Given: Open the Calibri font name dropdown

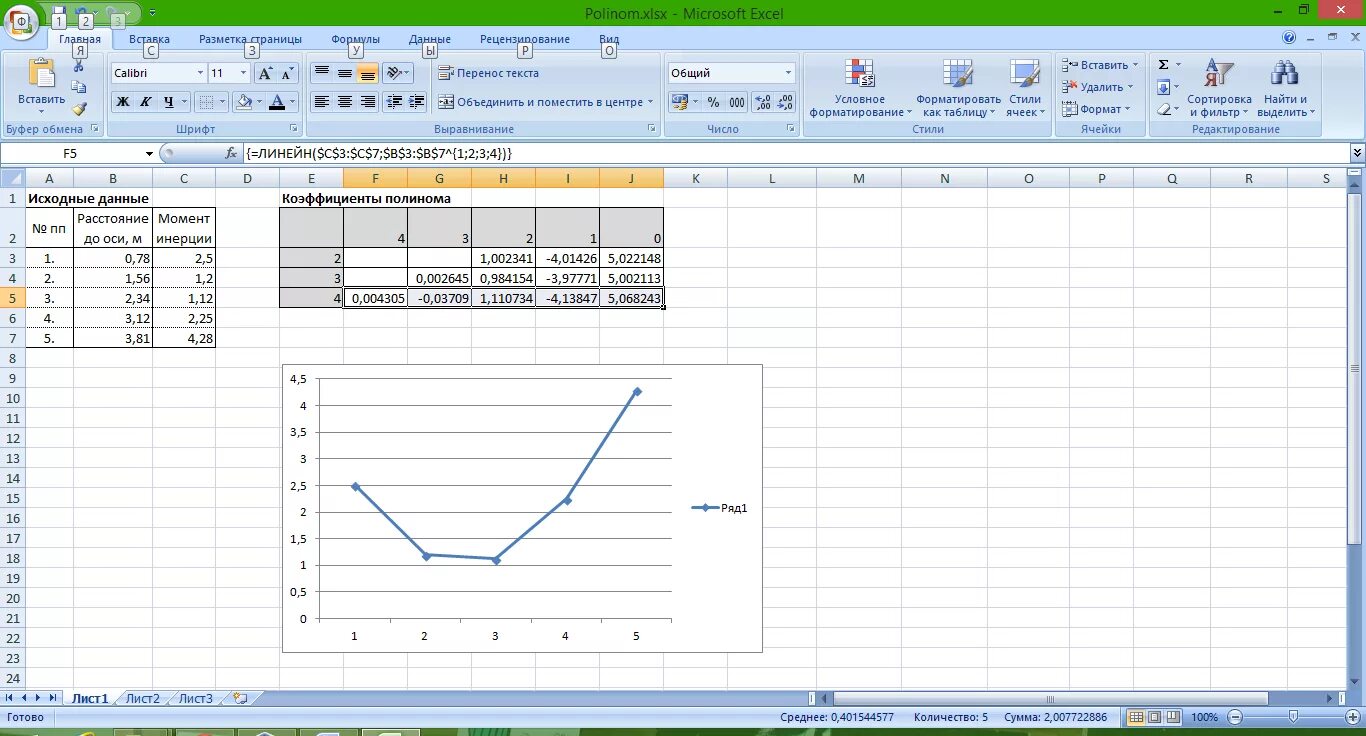Looking at the screenshot, I should click(x=199, y=73).
